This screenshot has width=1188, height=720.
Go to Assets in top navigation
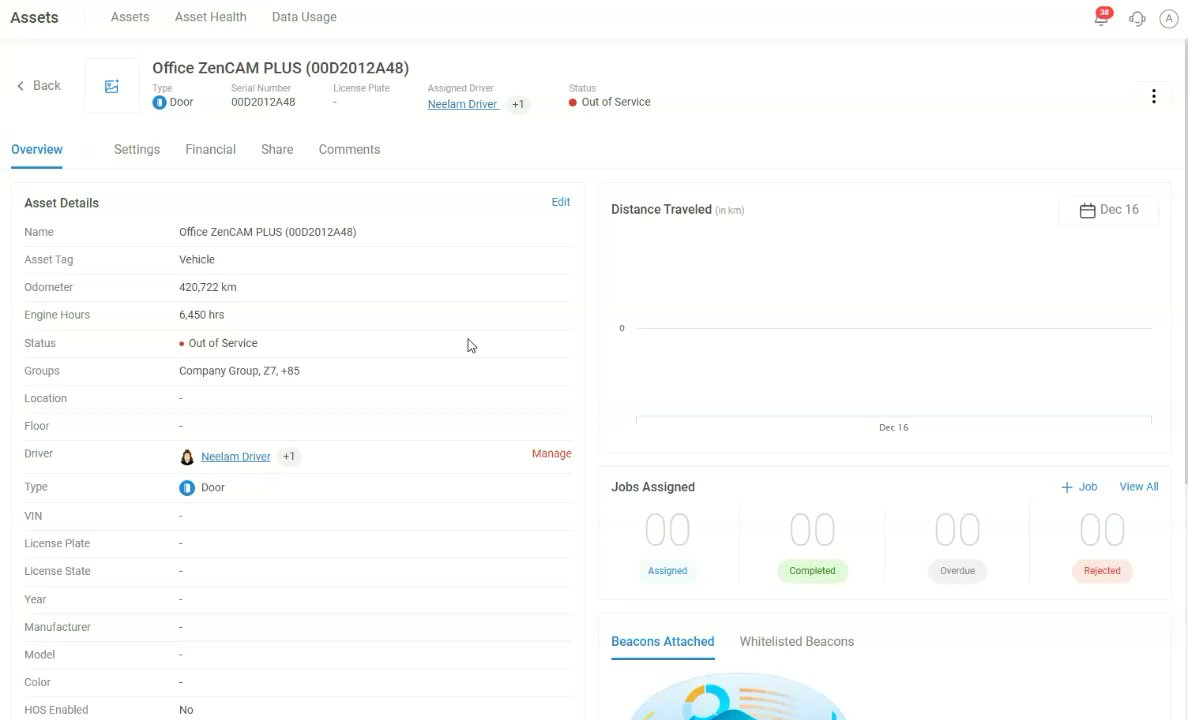coord(130,17)
